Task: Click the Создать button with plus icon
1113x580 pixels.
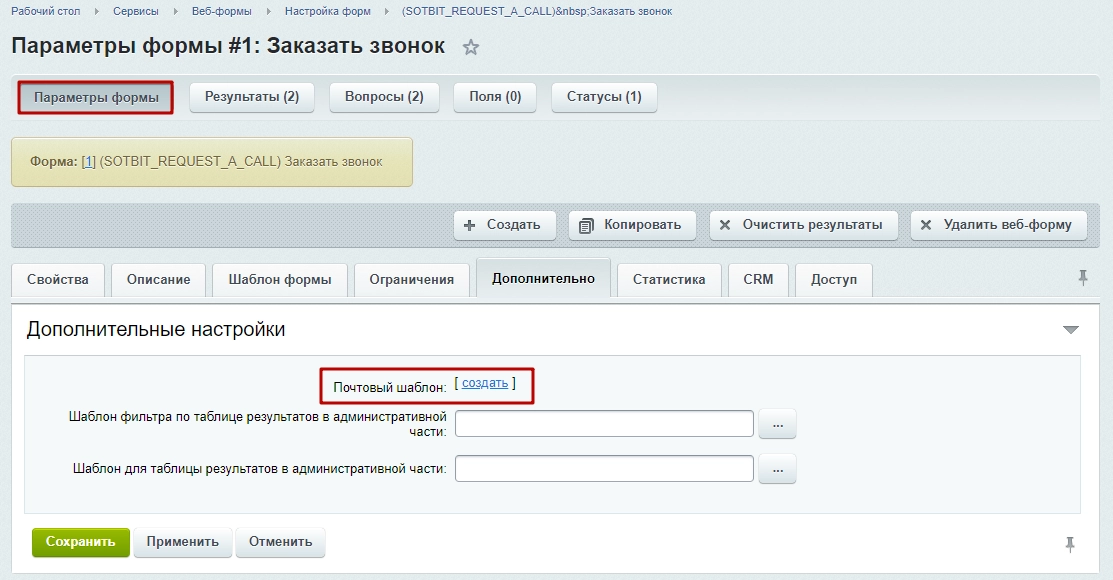Action: pyautogui.click(x=505, y=225)
